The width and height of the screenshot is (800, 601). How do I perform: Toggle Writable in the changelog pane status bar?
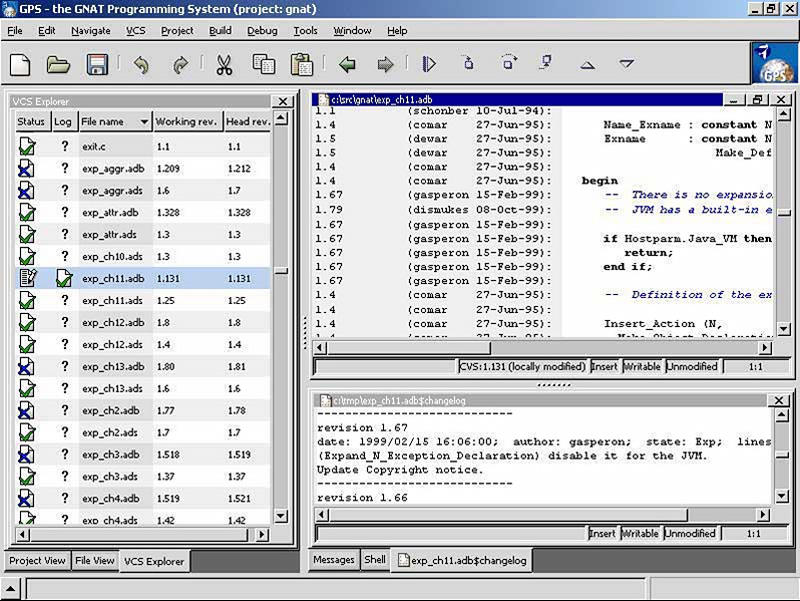(x=640, y=534)
